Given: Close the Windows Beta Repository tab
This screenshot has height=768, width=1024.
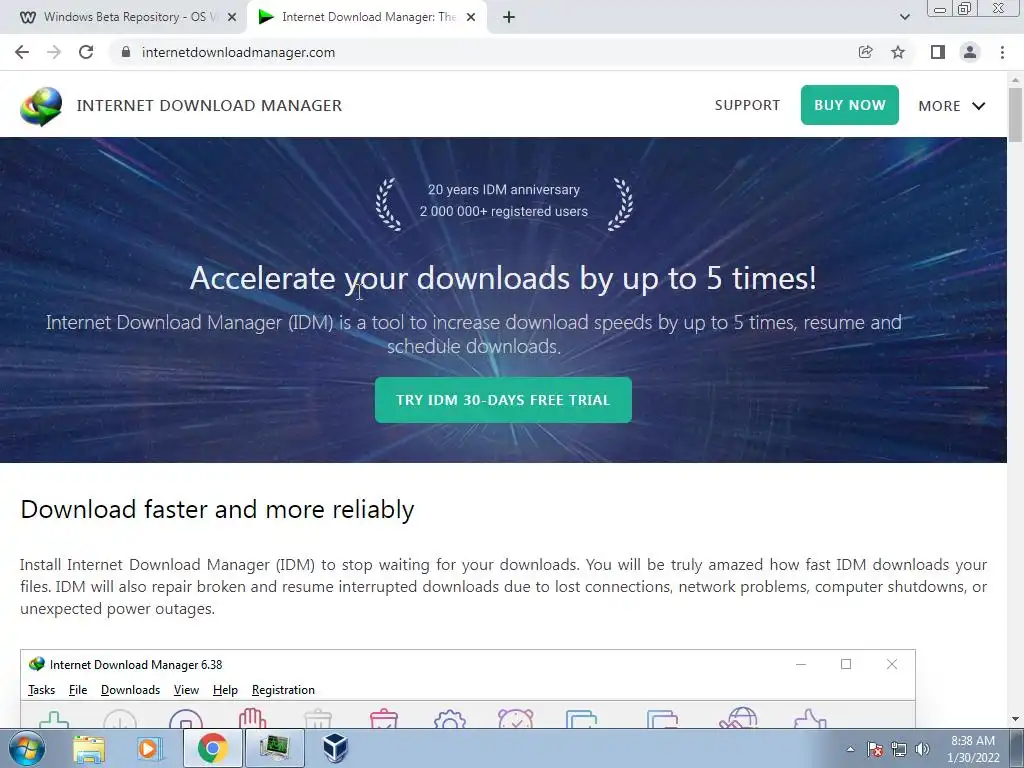Looking at the screenshot, I should click(232, 17).
